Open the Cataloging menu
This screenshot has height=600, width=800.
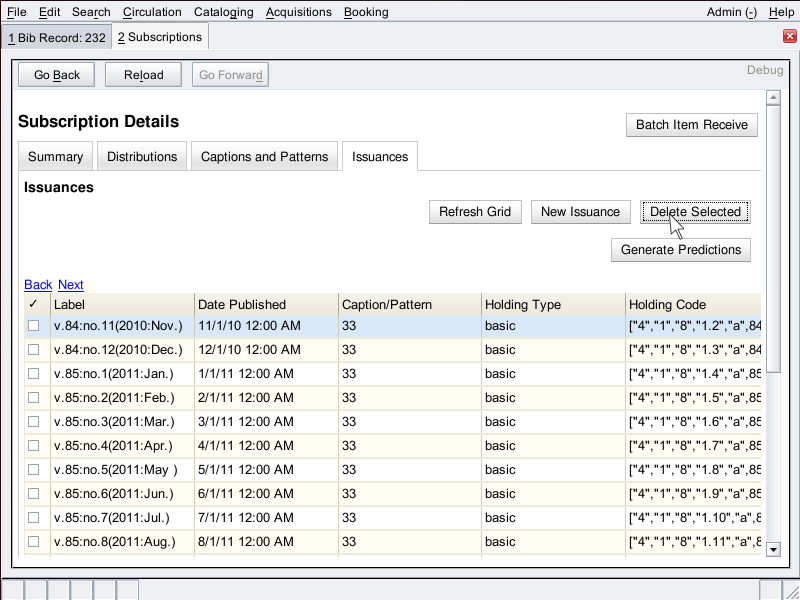point(224,12)
